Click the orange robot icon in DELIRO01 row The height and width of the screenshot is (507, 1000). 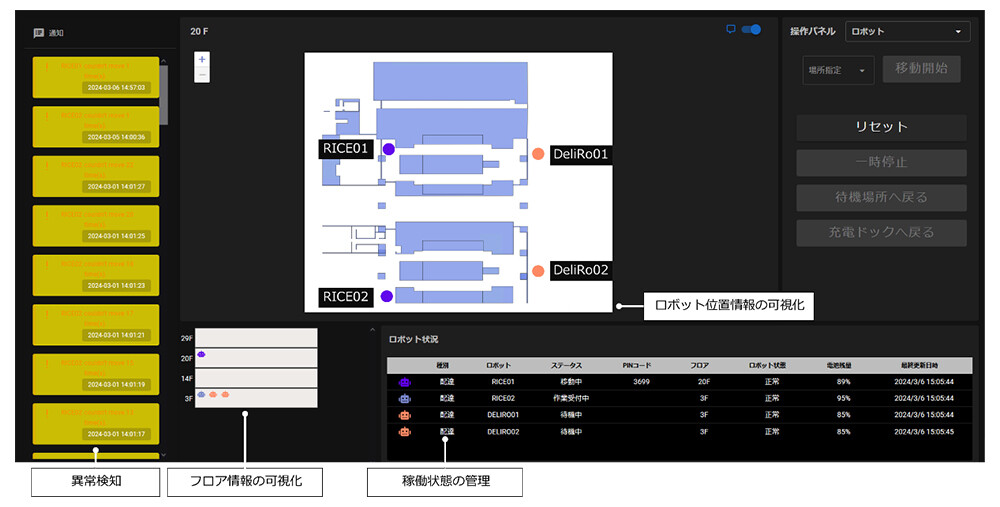(404, 415)
